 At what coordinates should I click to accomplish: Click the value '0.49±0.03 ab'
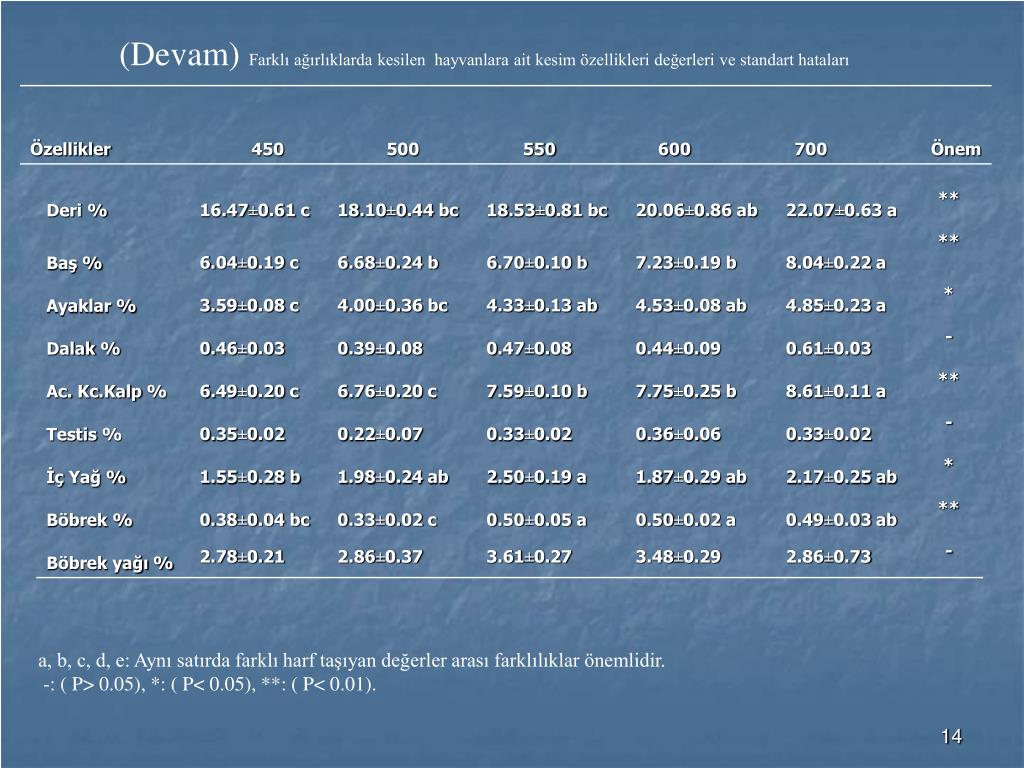coord(841,520)
